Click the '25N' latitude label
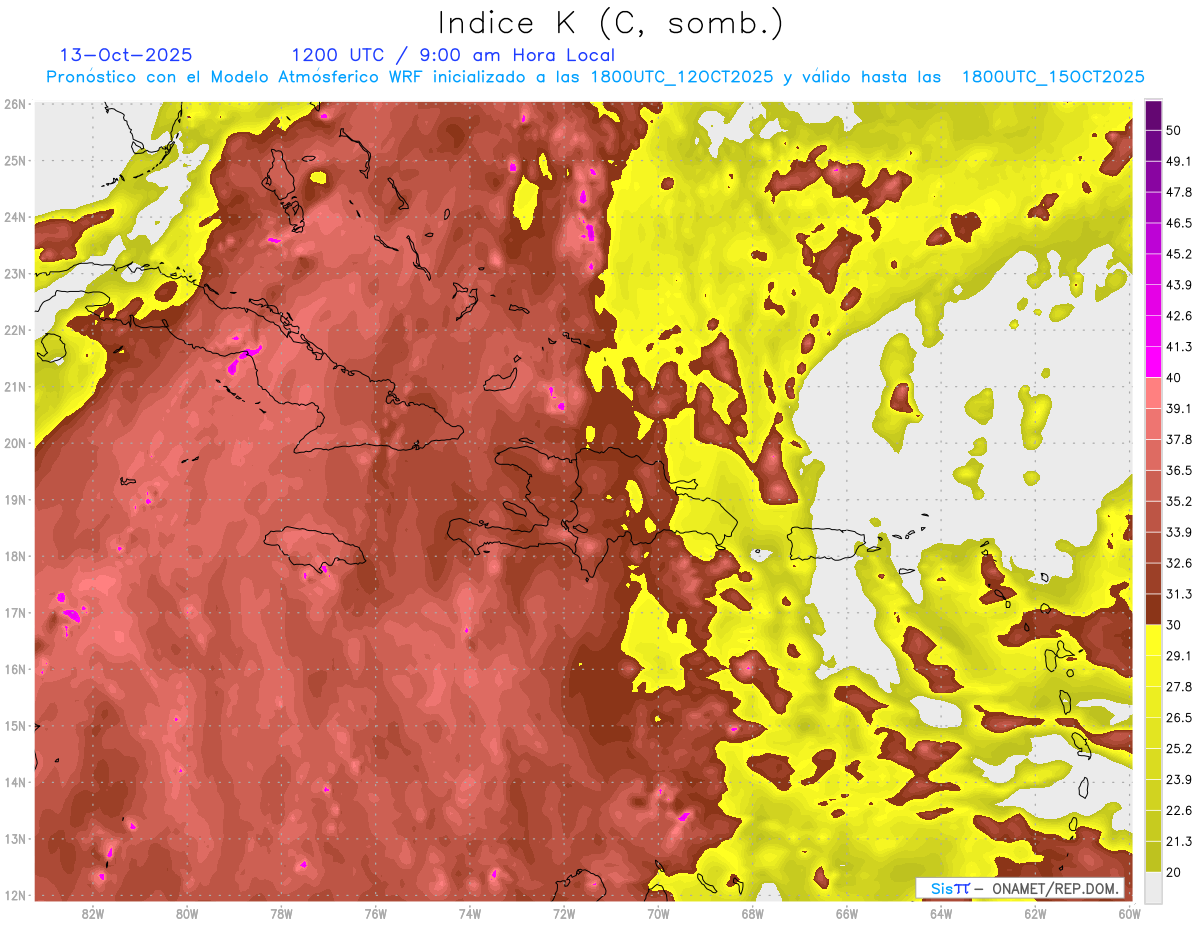 (x=15, y=161)
